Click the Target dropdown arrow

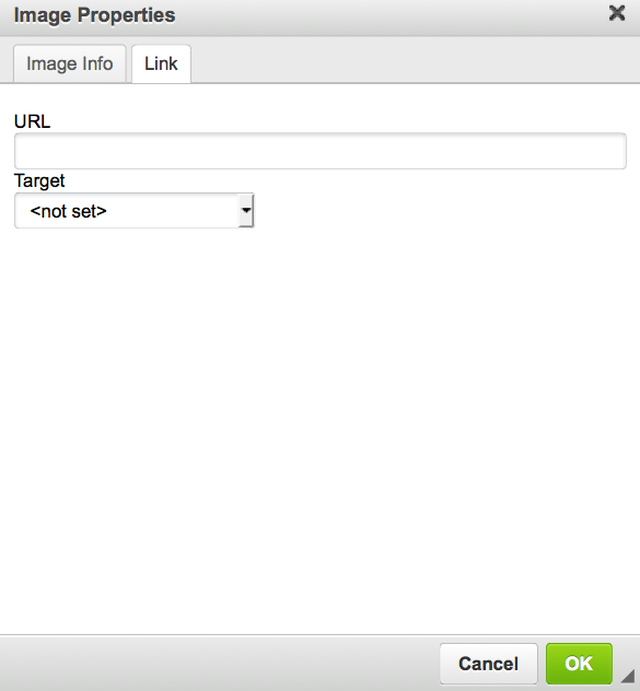(x=245, y=211)
